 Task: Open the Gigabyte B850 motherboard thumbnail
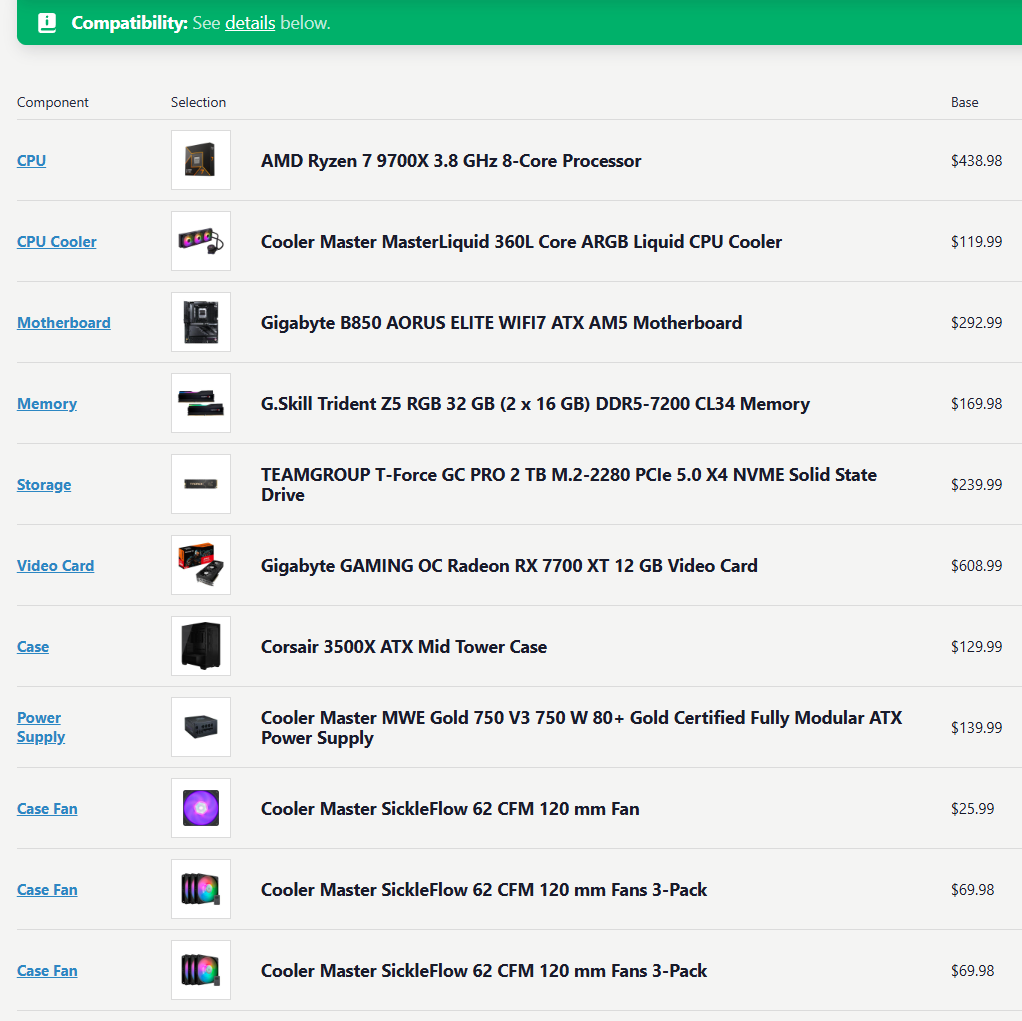tap(201, 322)
